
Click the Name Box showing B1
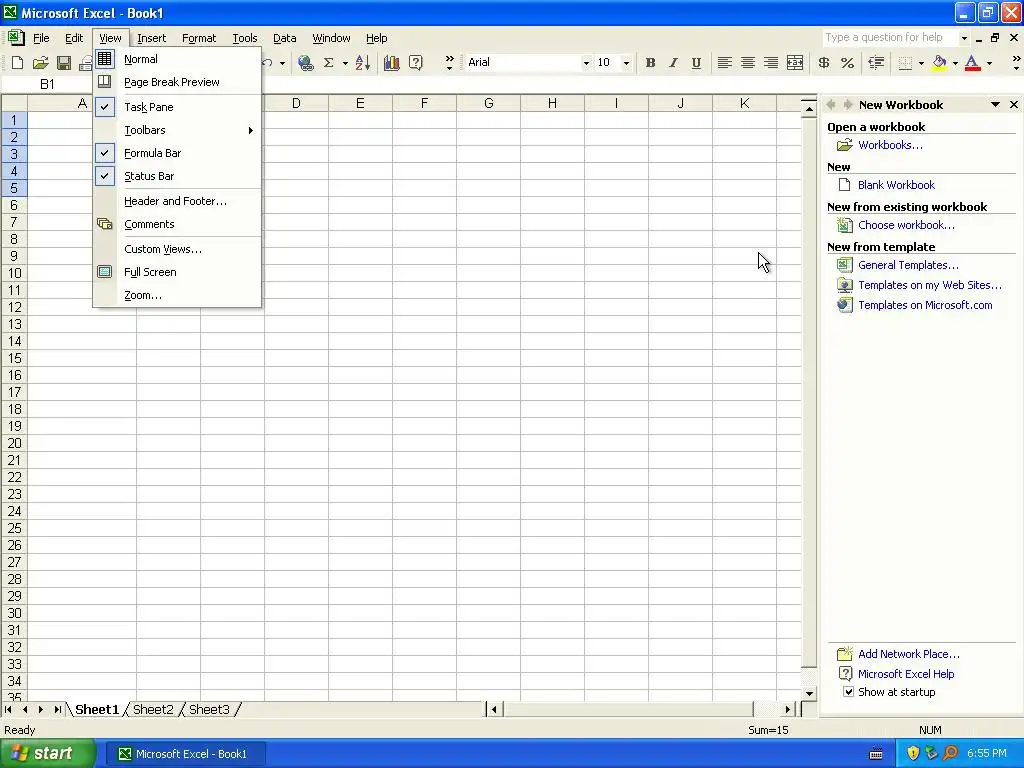(47, 84)
